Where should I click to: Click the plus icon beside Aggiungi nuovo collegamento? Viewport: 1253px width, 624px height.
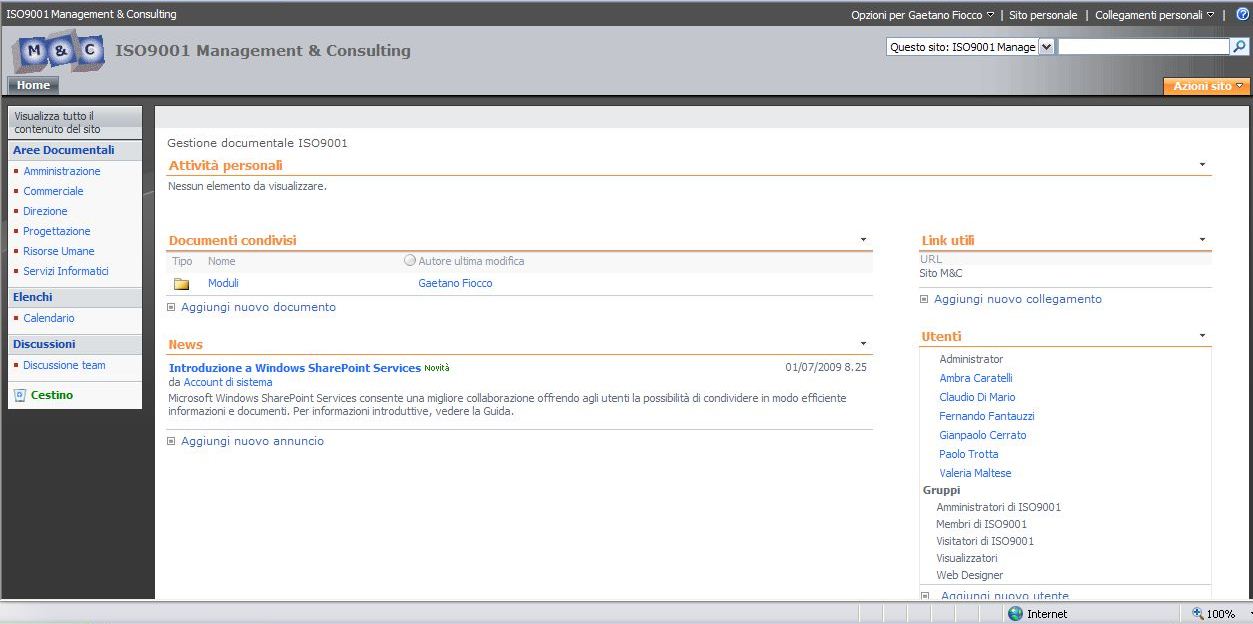(925, 299)
